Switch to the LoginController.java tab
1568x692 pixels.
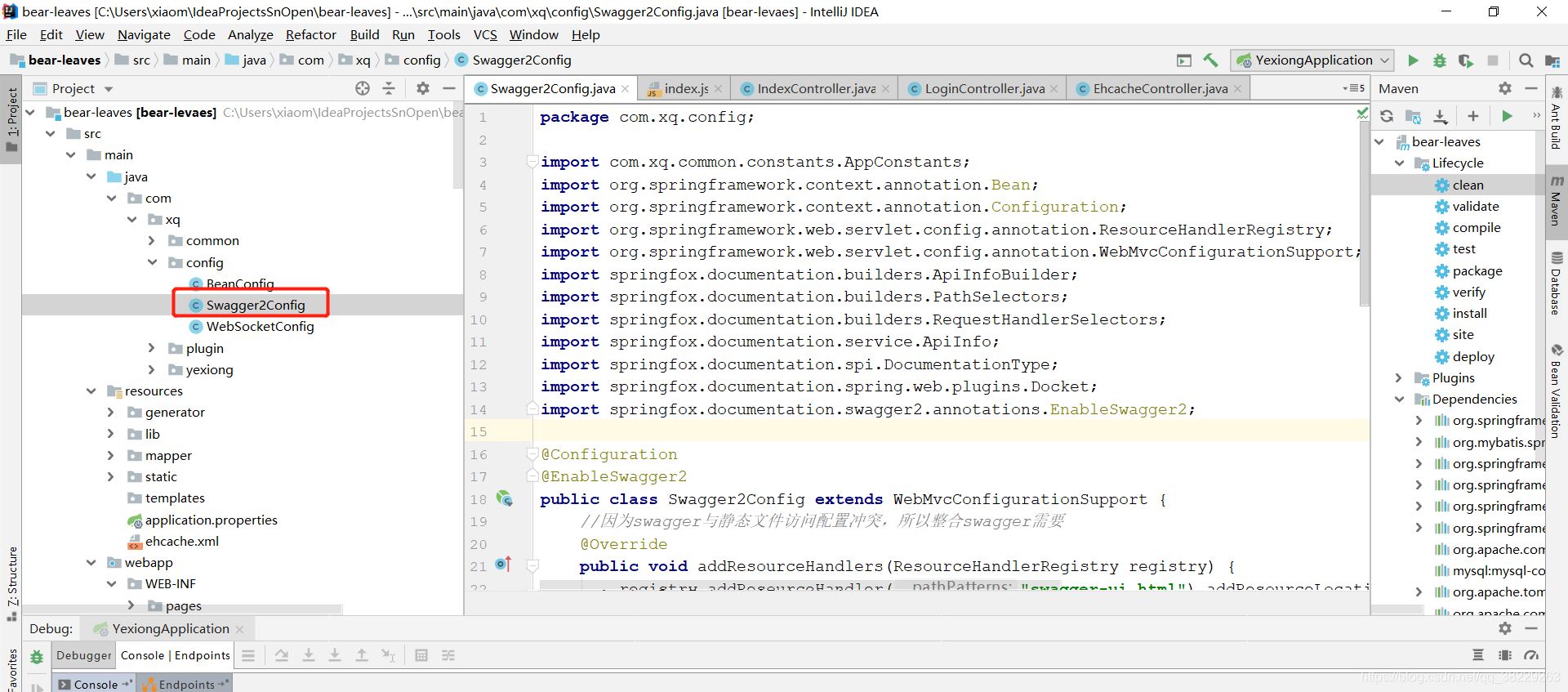coord(984,88)
